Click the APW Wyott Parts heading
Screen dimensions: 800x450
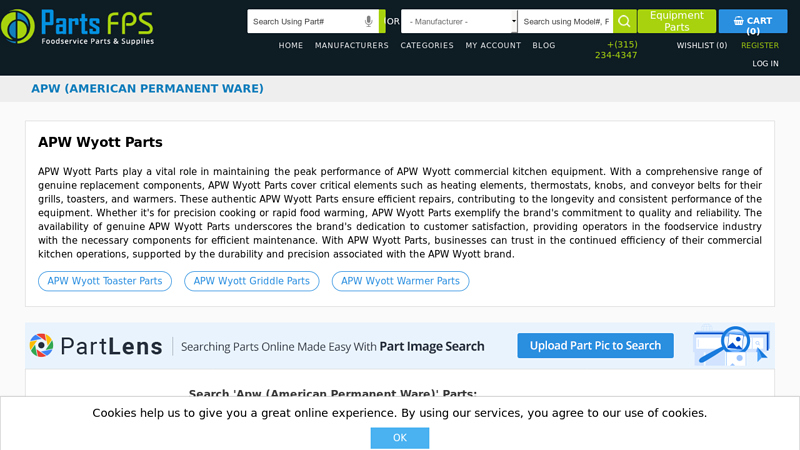point(100,142)
